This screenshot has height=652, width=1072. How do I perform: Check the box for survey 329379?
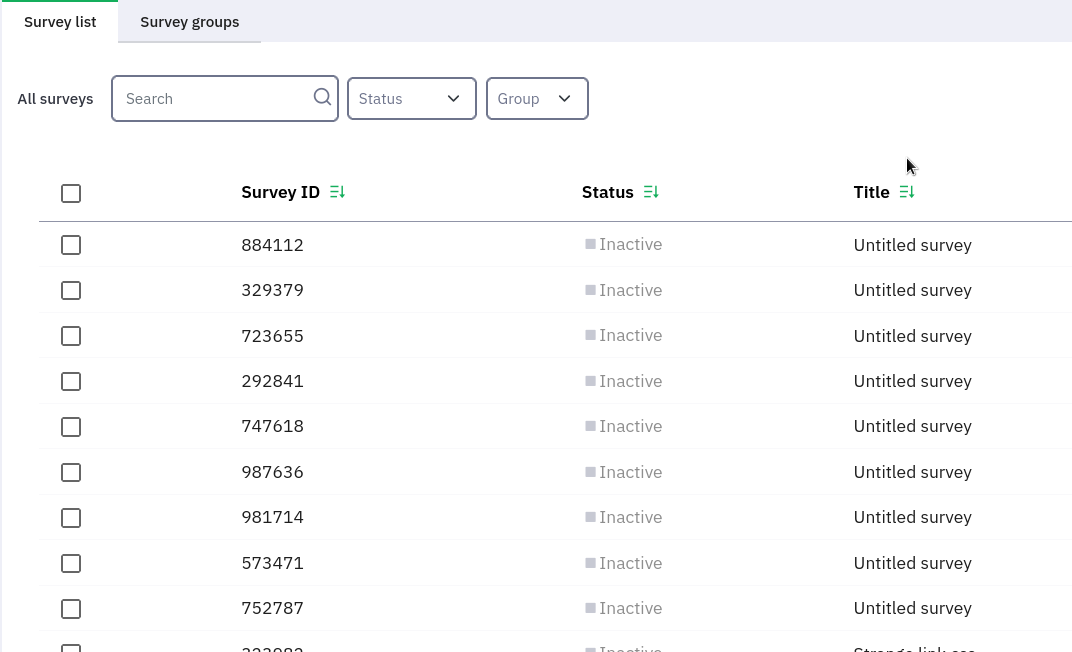71,290
